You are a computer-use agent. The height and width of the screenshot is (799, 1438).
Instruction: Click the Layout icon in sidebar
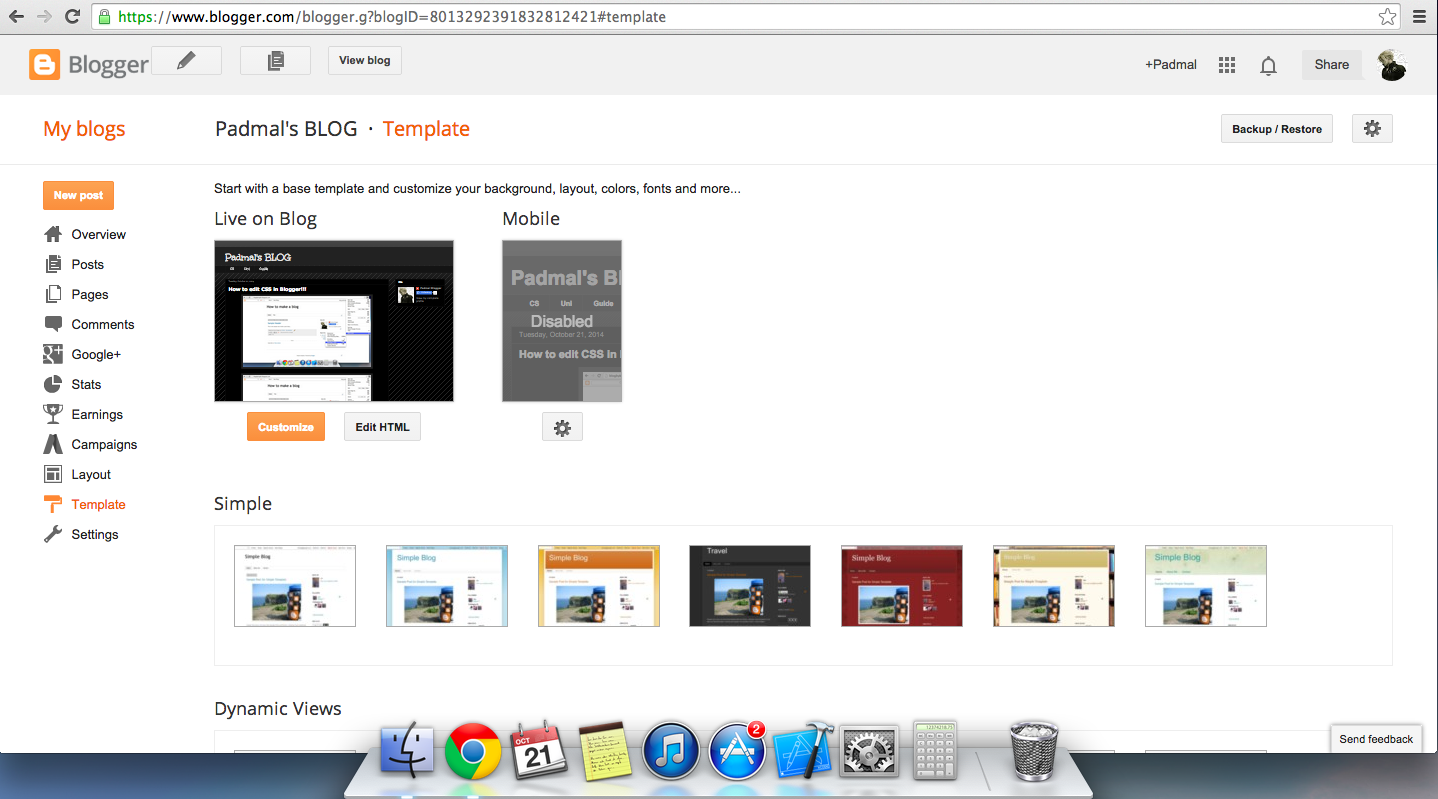tap(53, 474)
